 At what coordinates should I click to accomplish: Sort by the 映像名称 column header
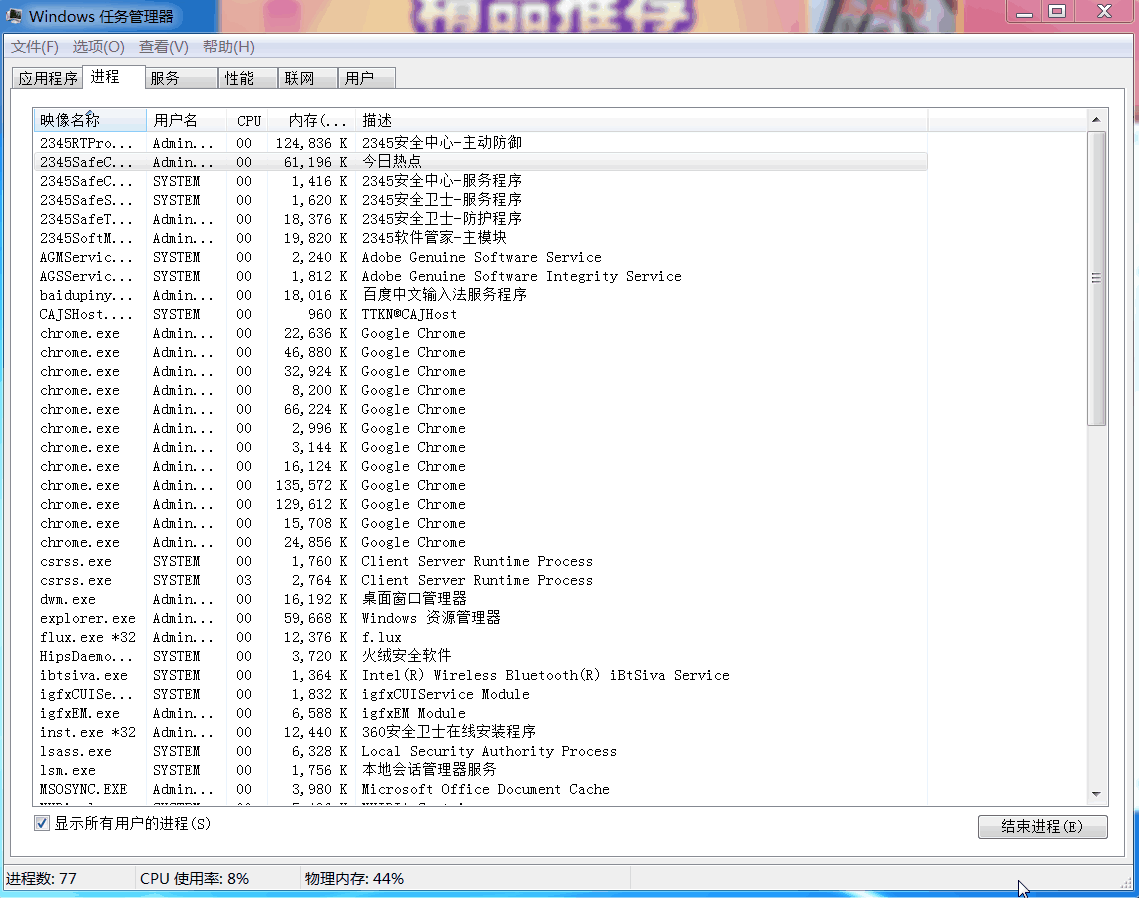pos(88,120)
